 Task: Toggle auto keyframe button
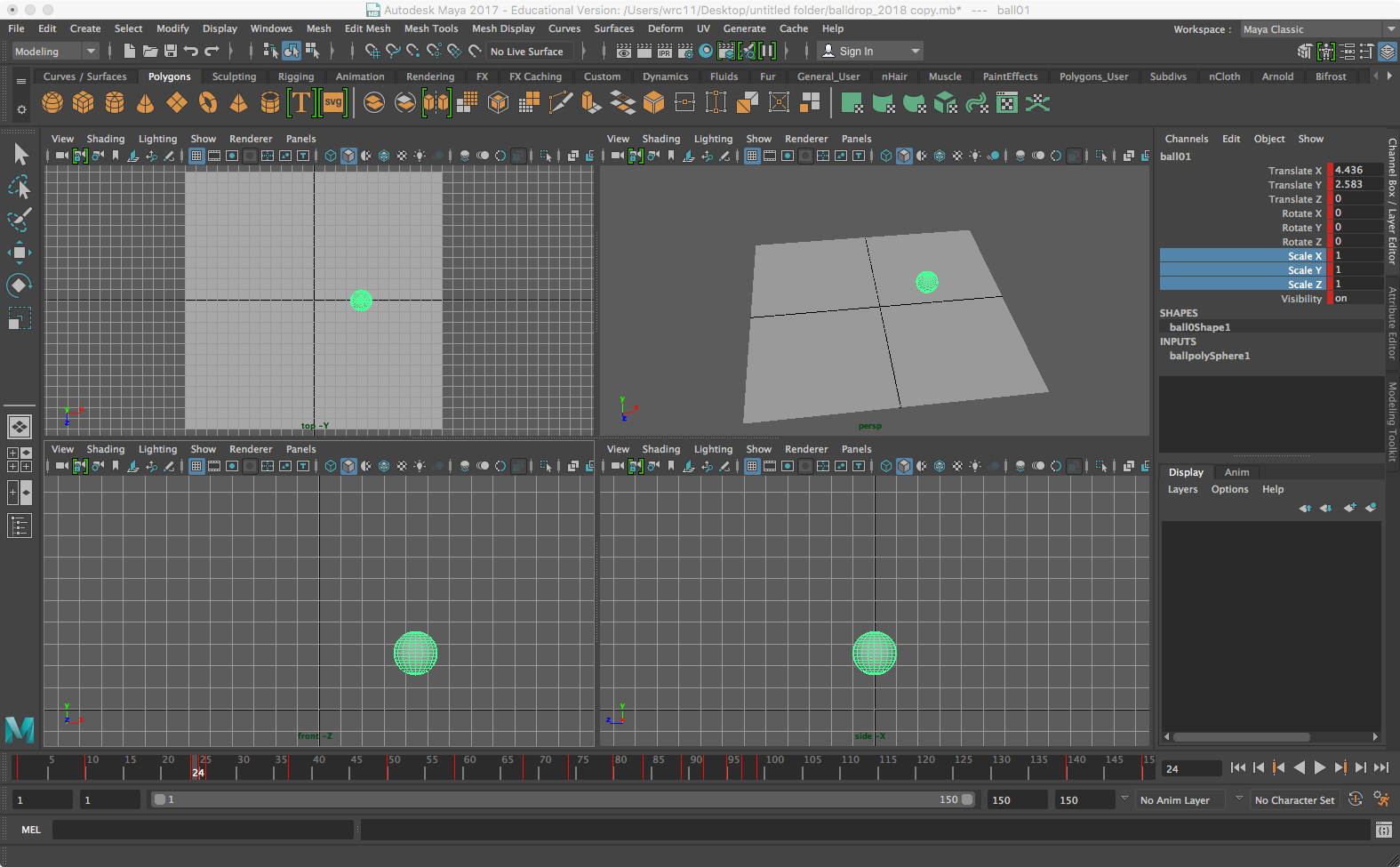point(1356,799)
